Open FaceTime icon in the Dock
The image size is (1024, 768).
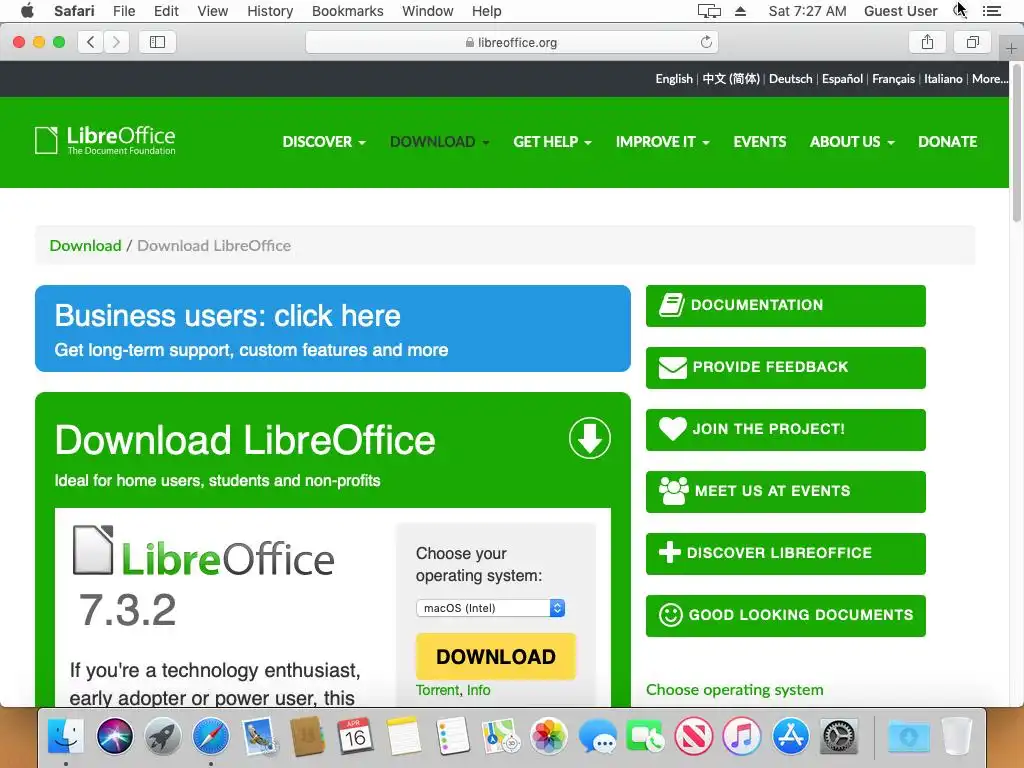(x=645, y=737)
